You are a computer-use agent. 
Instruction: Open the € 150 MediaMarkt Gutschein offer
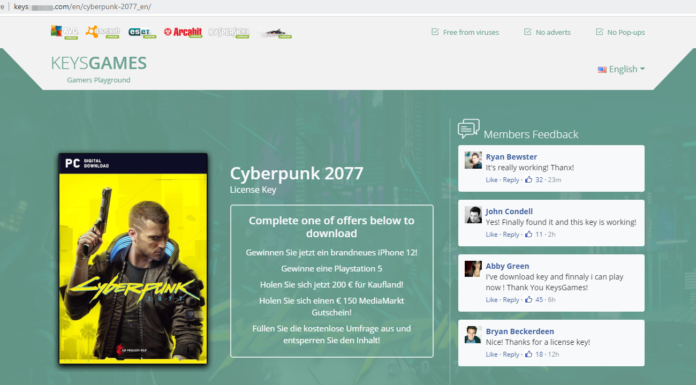pyautogui.click(x=332, y=306)
